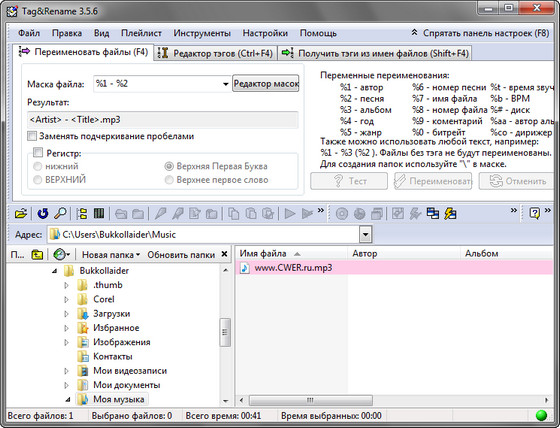The height and width of the screenshot is (428, 560).
Task: Click the open folder toolbar icon
Action: (x=21, y=214)
